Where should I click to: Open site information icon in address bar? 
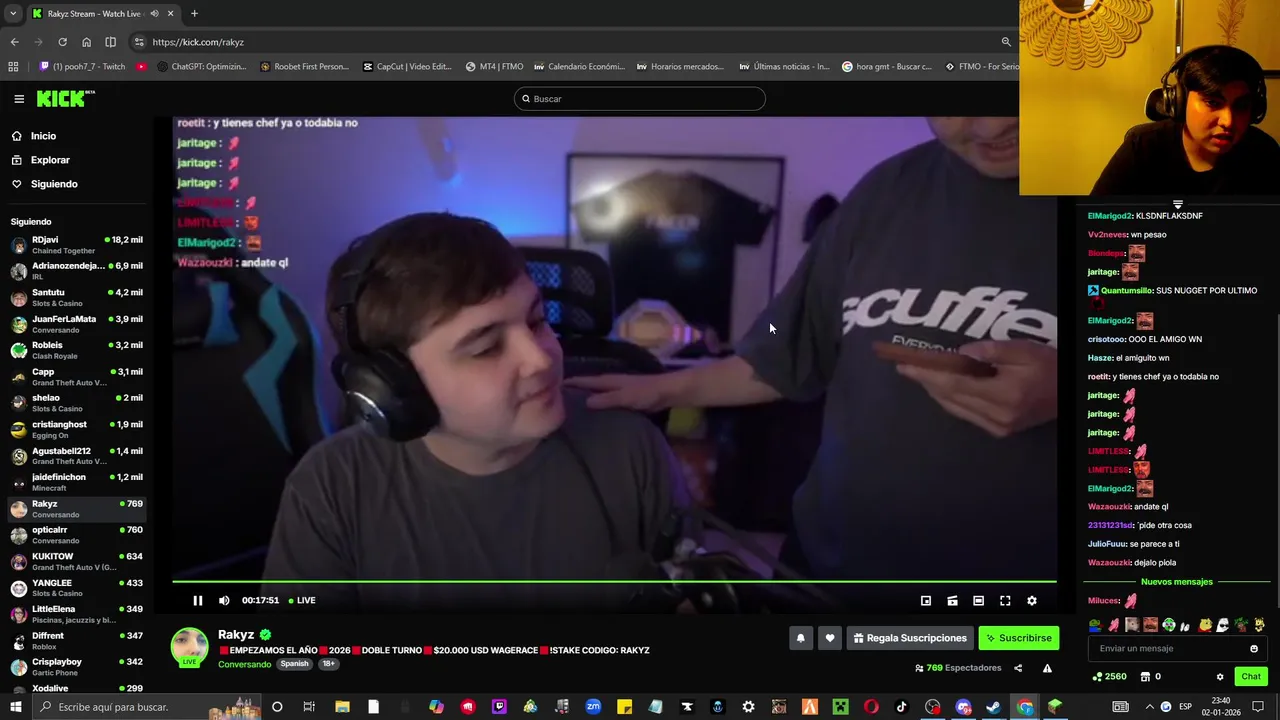(x=139, y=42)
